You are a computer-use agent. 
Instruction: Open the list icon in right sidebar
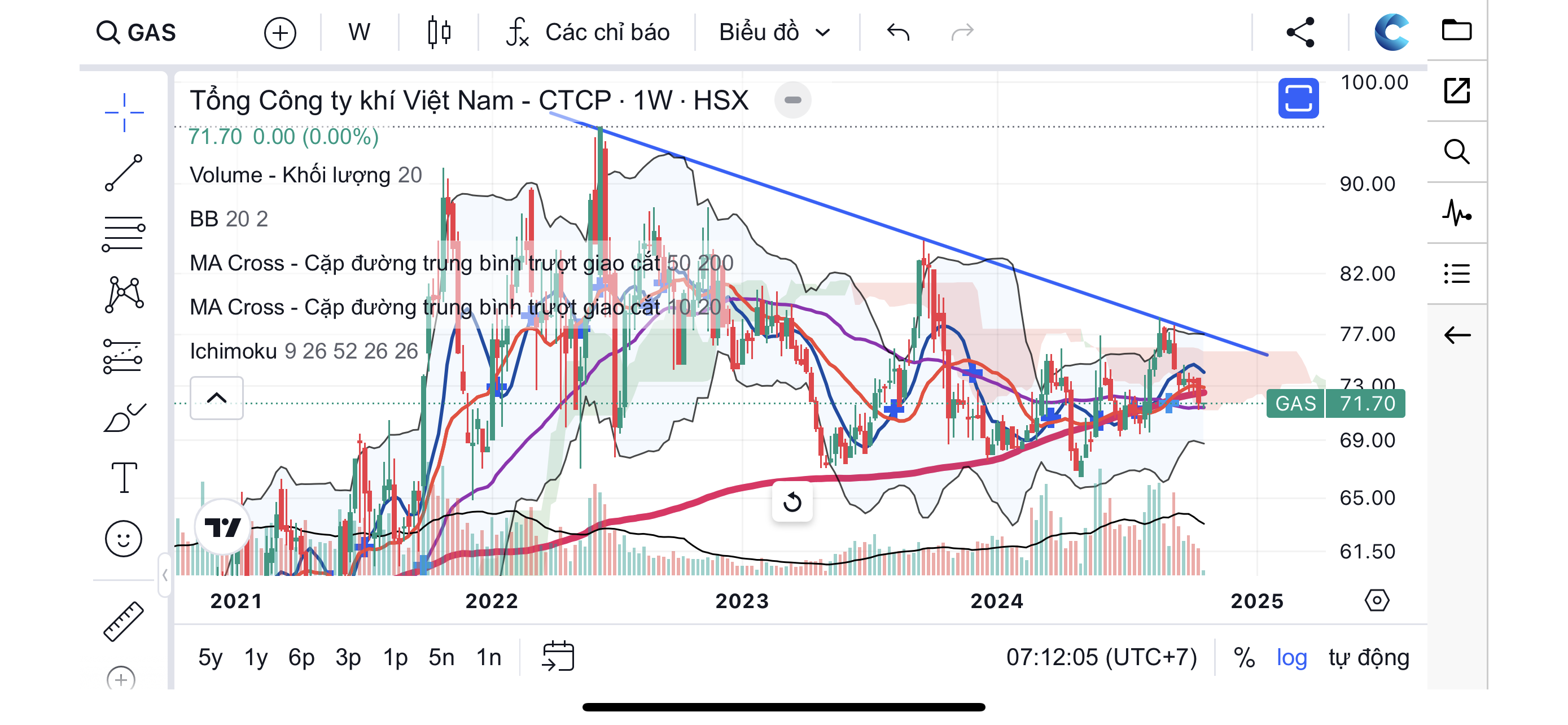1457,273
